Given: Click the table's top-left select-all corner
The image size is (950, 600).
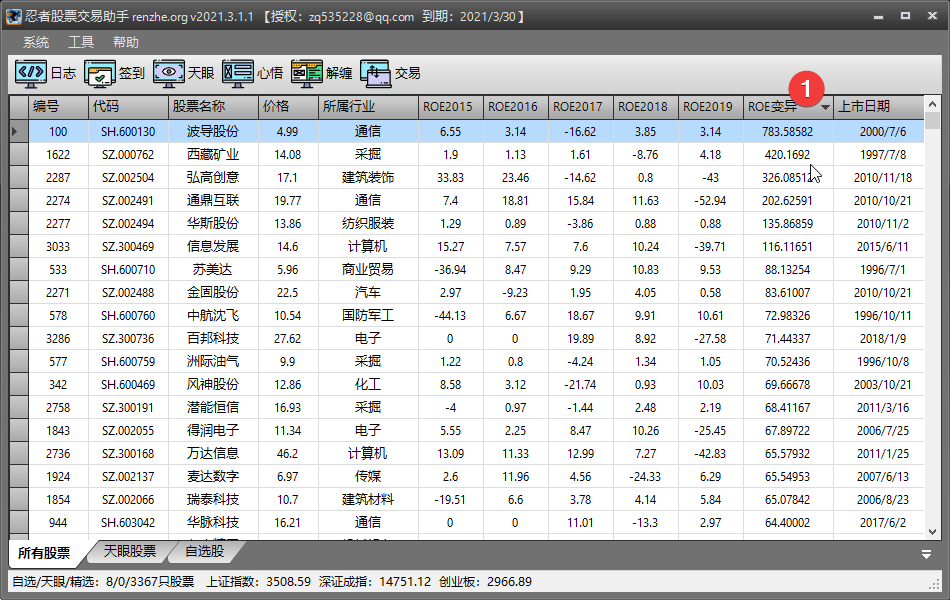Looking at the screenshot, I should tap(19, 107).
